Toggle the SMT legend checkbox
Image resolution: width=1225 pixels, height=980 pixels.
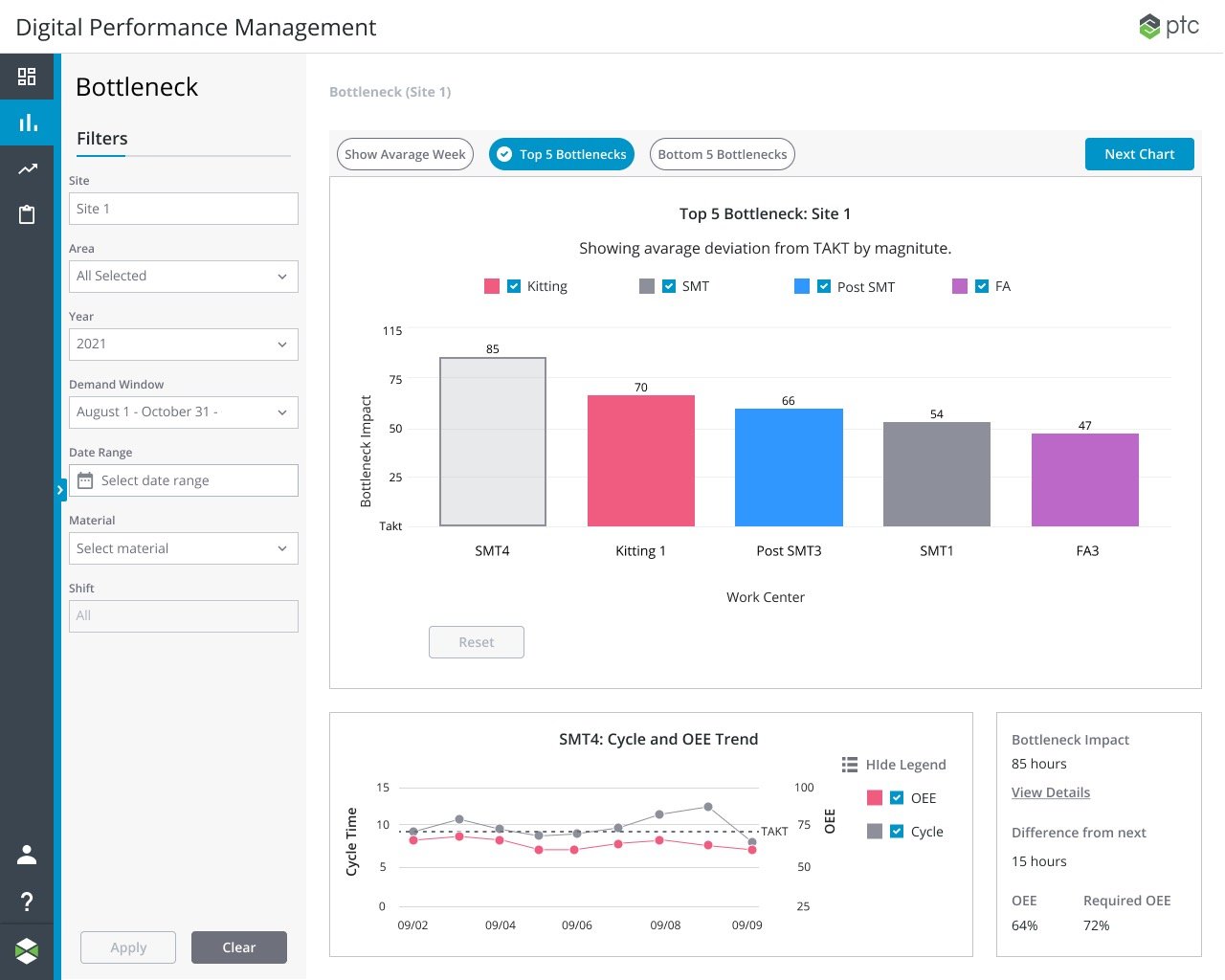669,286
